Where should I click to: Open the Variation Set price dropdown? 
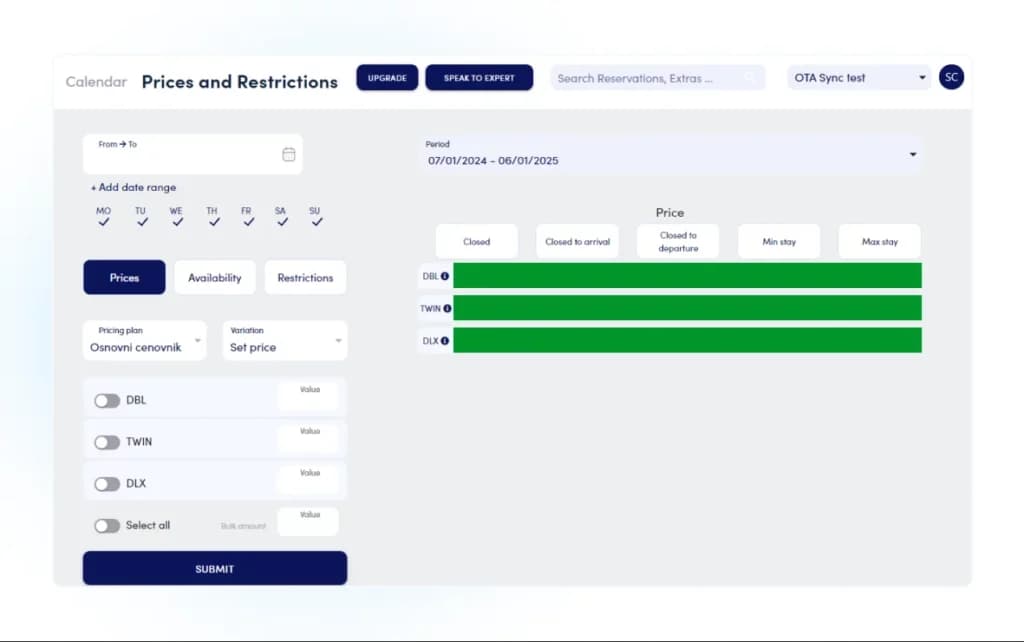pos(285,340)
